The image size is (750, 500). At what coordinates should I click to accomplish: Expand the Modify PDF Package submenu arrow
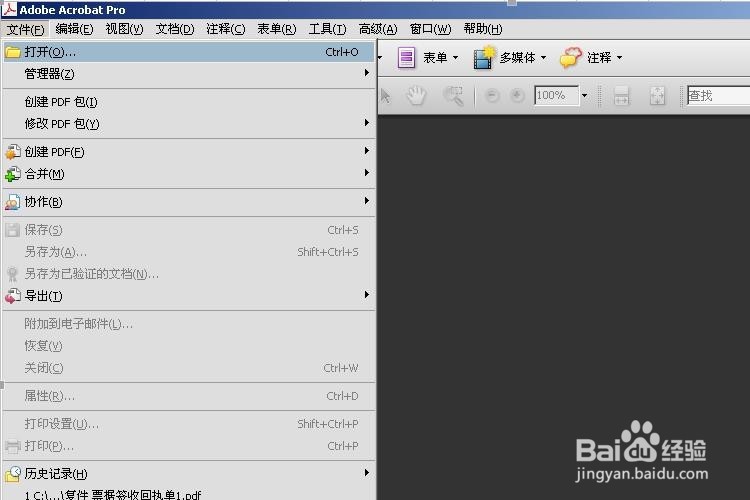(366, 123)
